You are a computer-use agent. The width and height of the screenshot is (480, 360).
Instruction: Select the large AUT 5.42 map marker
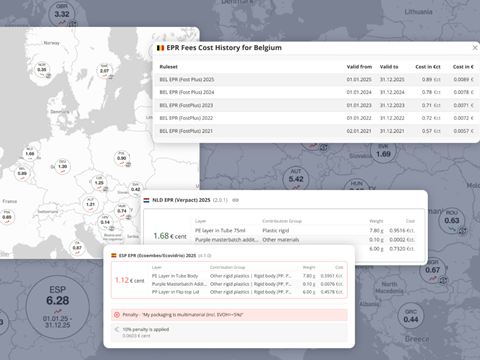point(296,179)
